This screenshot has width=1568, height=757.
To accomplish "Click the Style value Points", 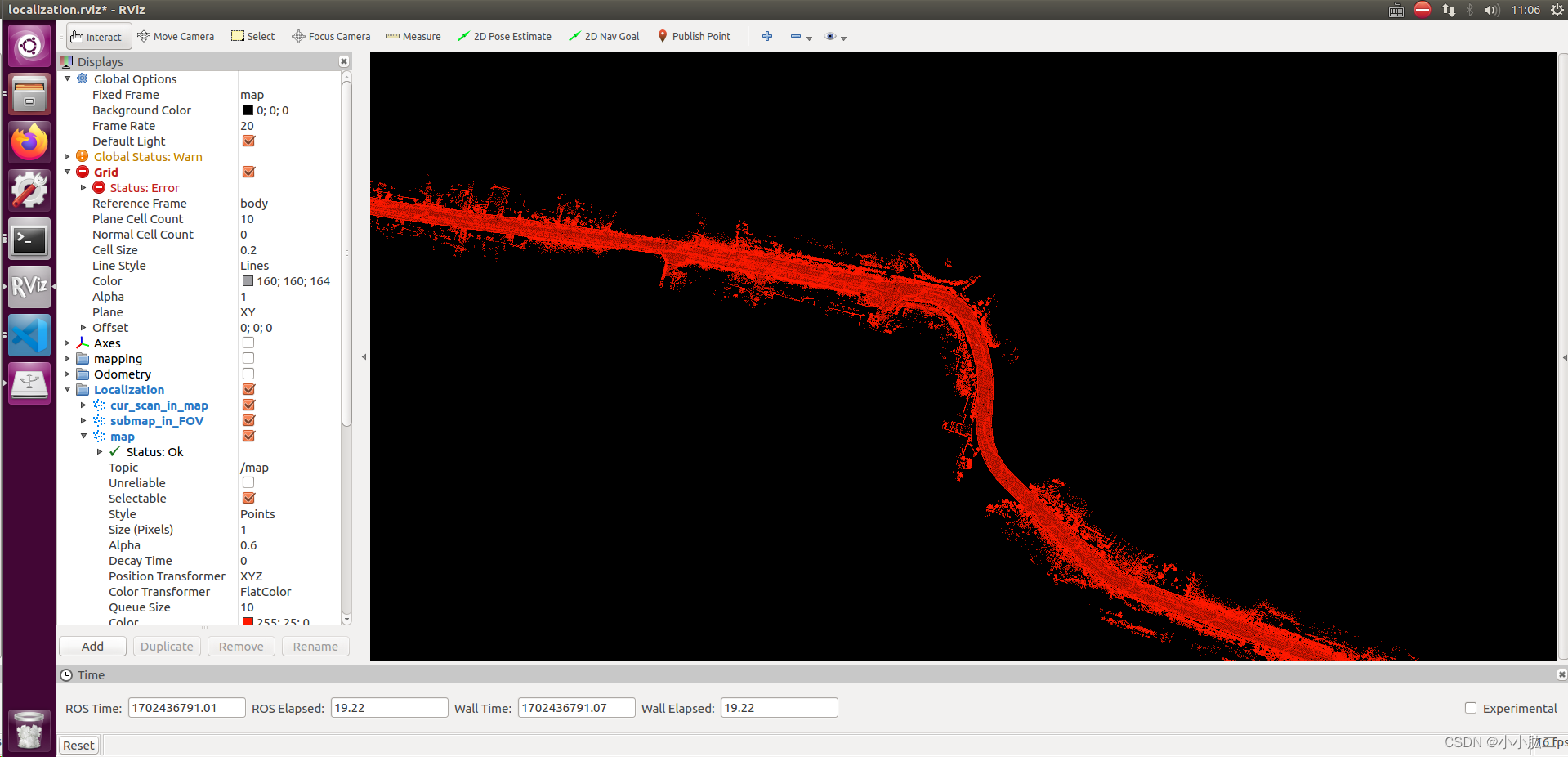I will click(x=257, y=514).
